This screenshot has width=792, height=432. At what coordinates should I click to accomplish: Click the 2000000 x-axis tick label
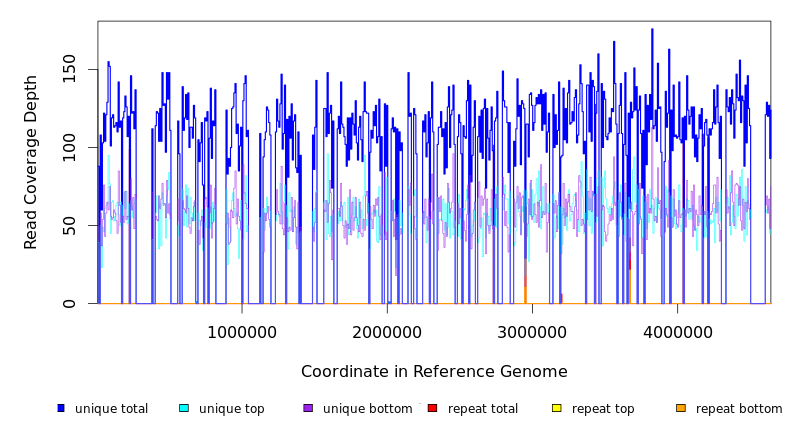tap(386, 333)
